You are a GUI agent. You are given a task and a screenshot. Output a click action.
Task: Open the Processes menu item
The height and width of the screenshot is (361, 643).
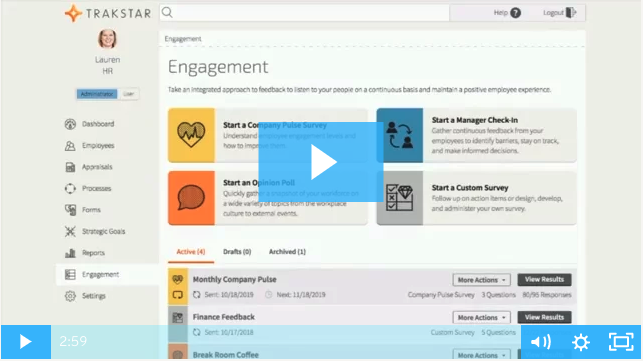(x=96, y=188)
